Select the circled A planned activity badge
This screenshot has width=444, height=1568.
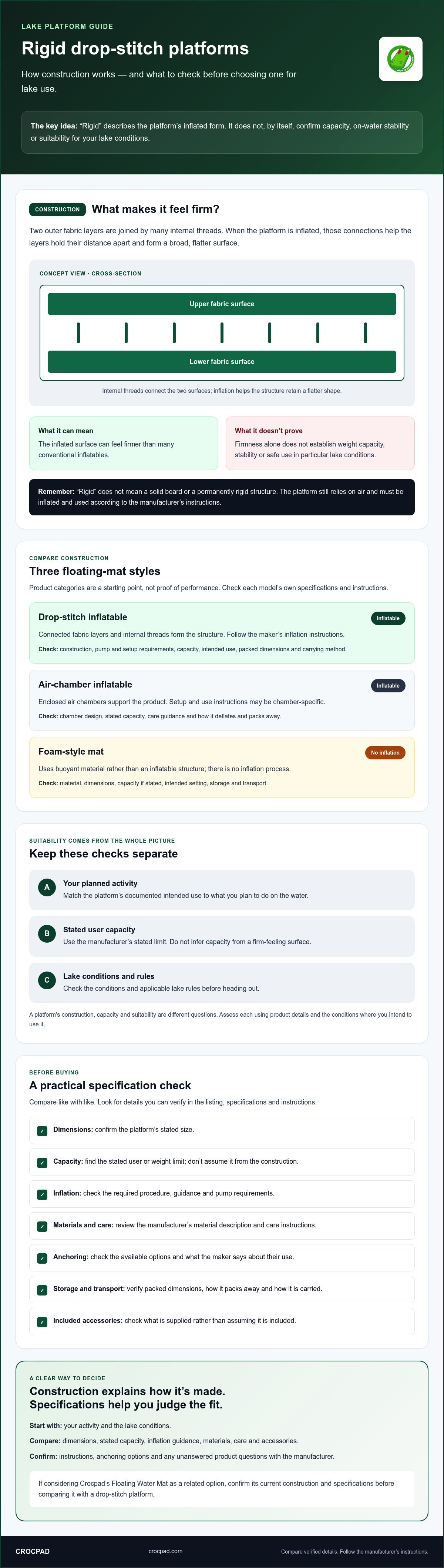click(47, 887)
